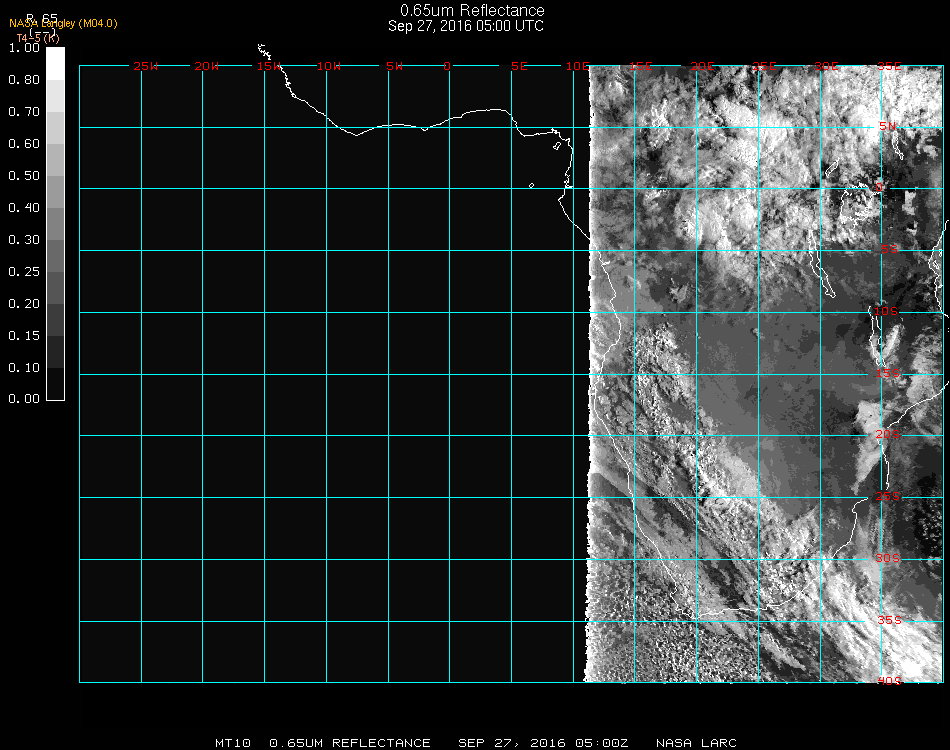950x750 pixels.
Task: Select the 0.20 colorbar scale label
Action: click(24, 304)
